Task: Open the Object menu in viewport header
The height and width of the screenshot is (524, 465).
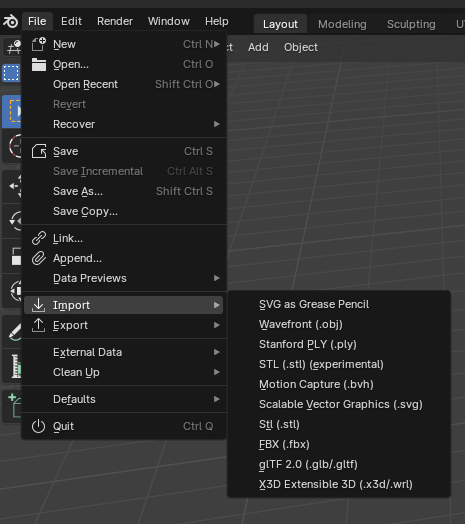Action: [x=301, y=47]
